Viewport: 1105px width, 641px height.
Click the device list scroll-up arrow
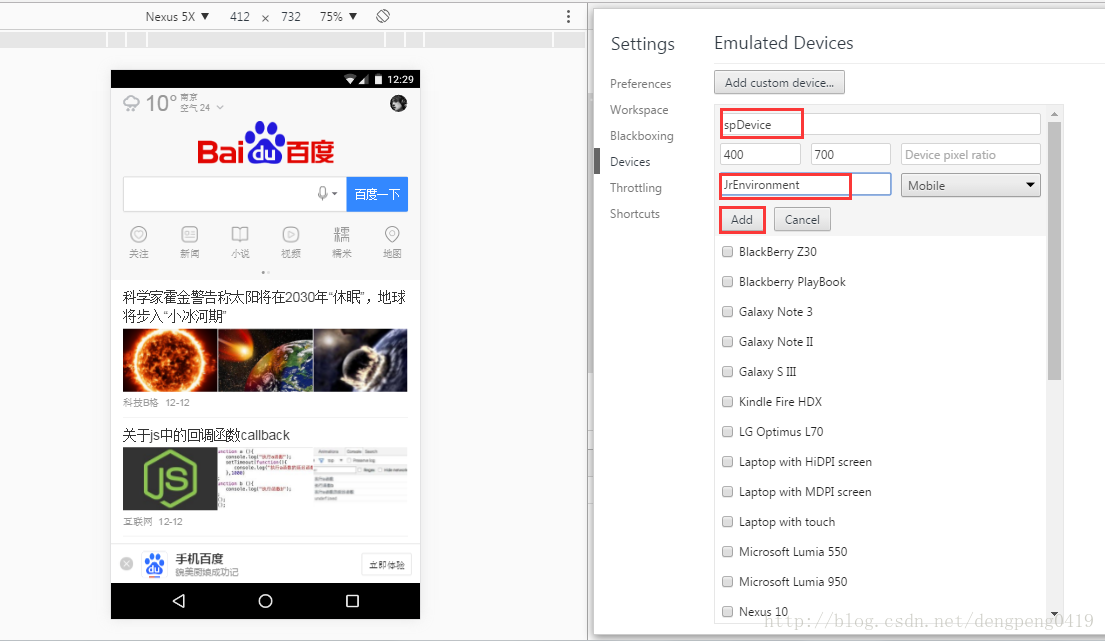(1054, 114)
